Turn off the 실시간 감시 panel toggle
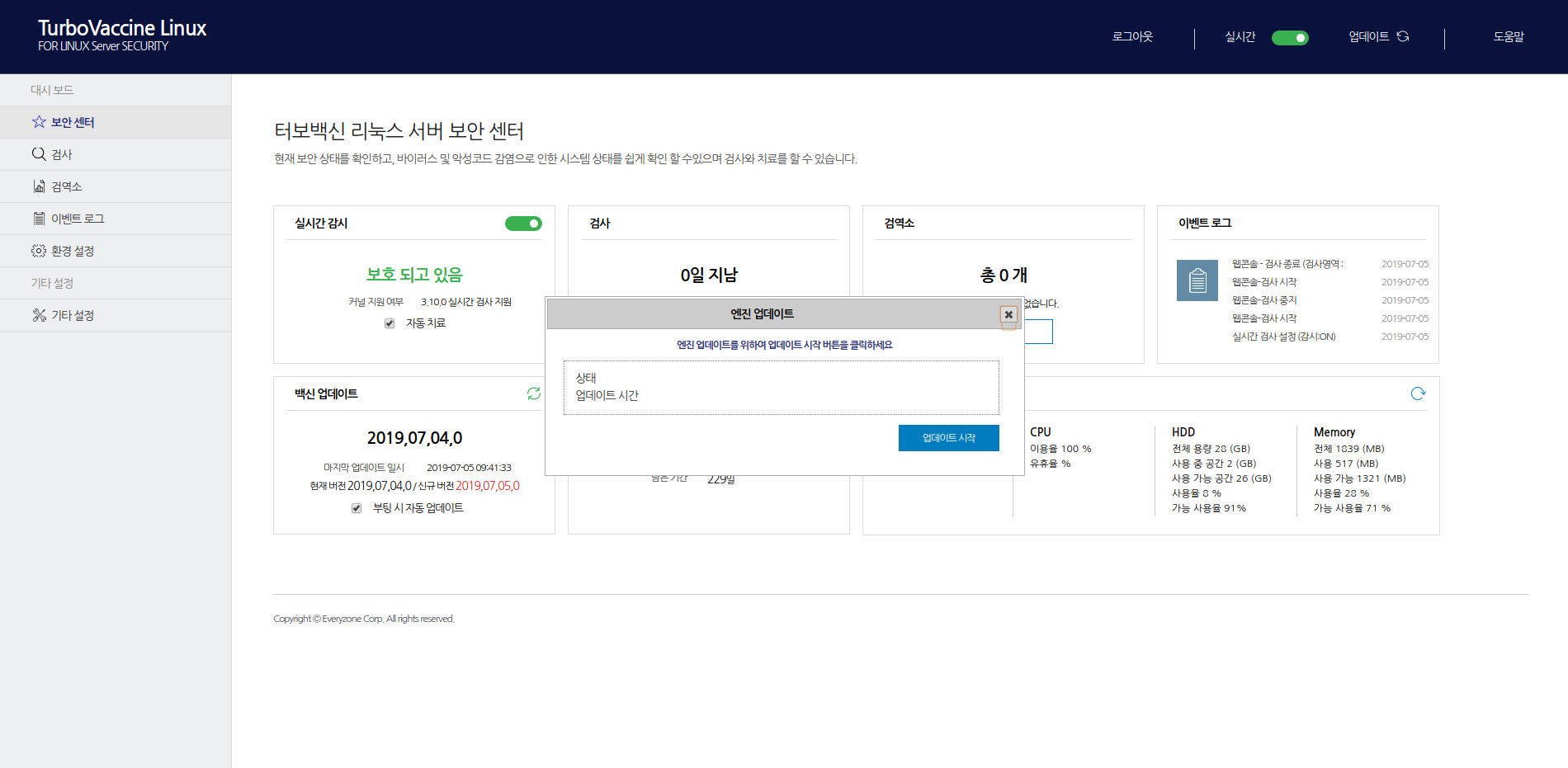 pos(523,224)
